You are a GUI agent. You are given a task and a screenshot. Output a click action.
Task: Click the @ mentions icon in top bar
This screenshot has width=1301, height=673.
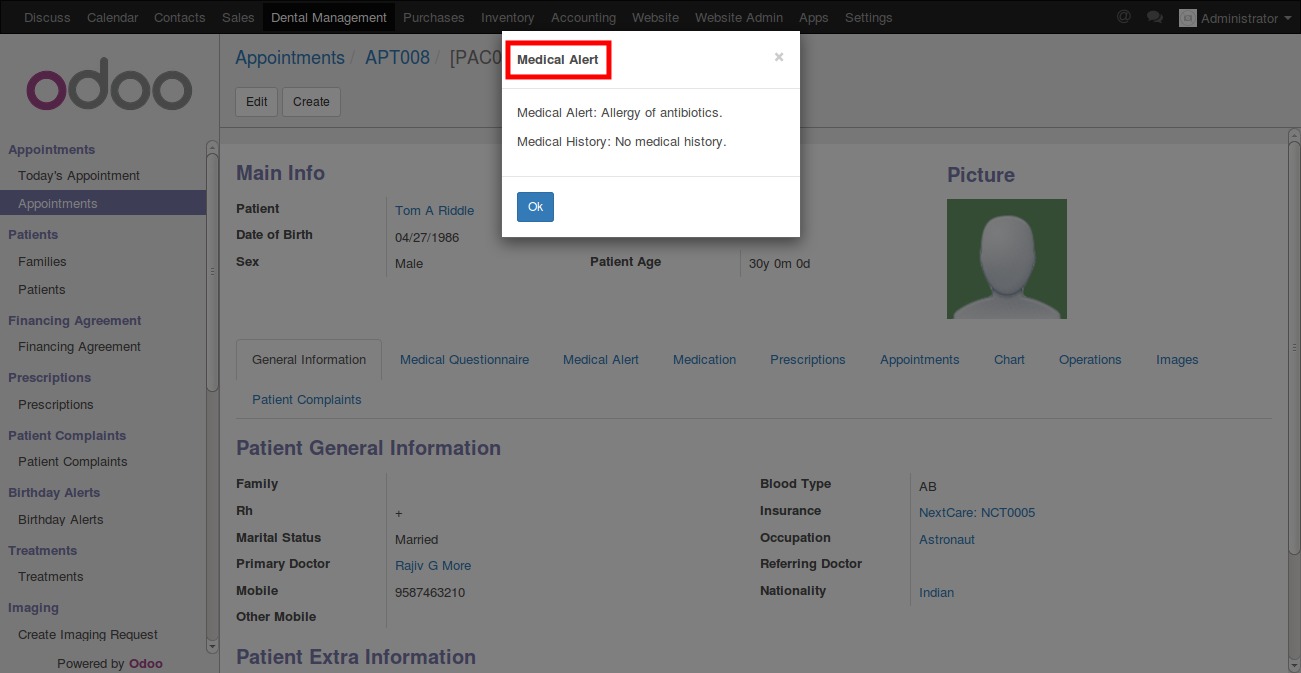point(1123,17)
